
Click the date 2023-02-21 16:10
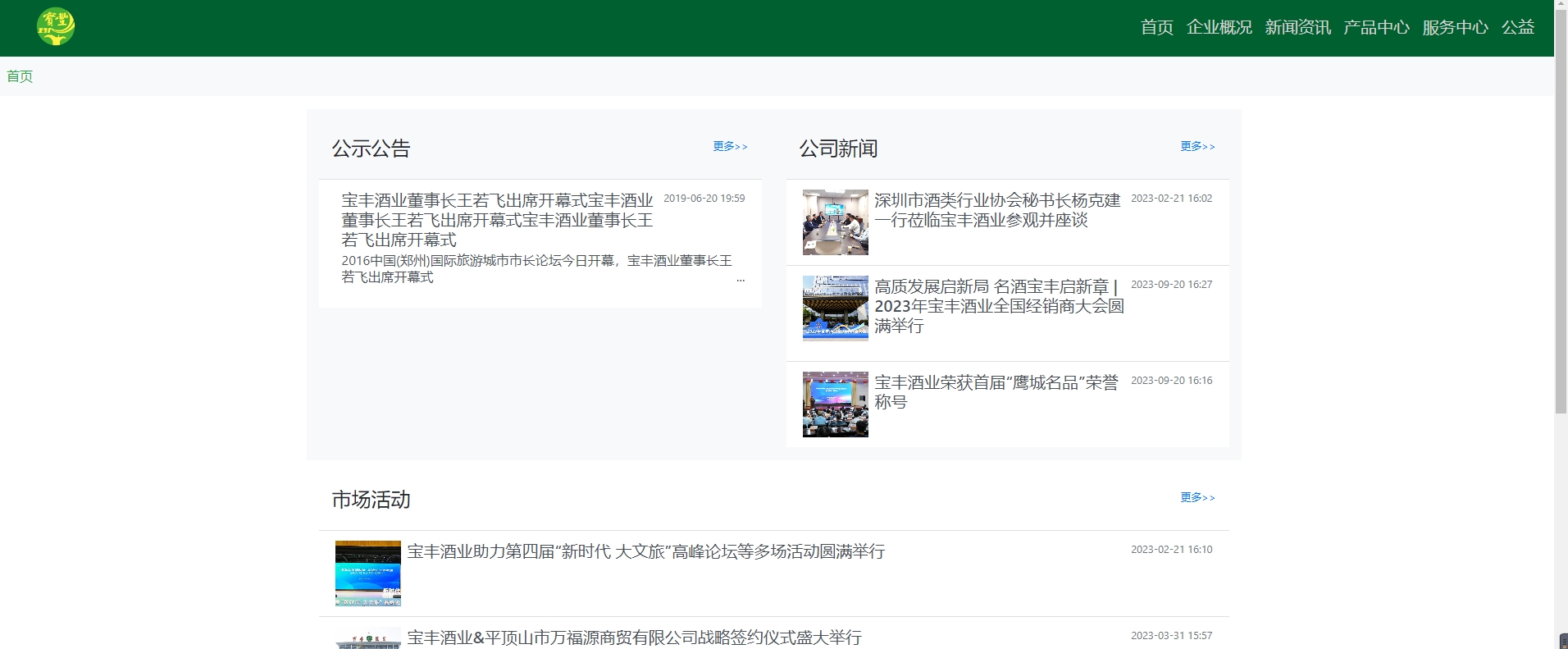pyautogui.click(x=1171, y=550)
